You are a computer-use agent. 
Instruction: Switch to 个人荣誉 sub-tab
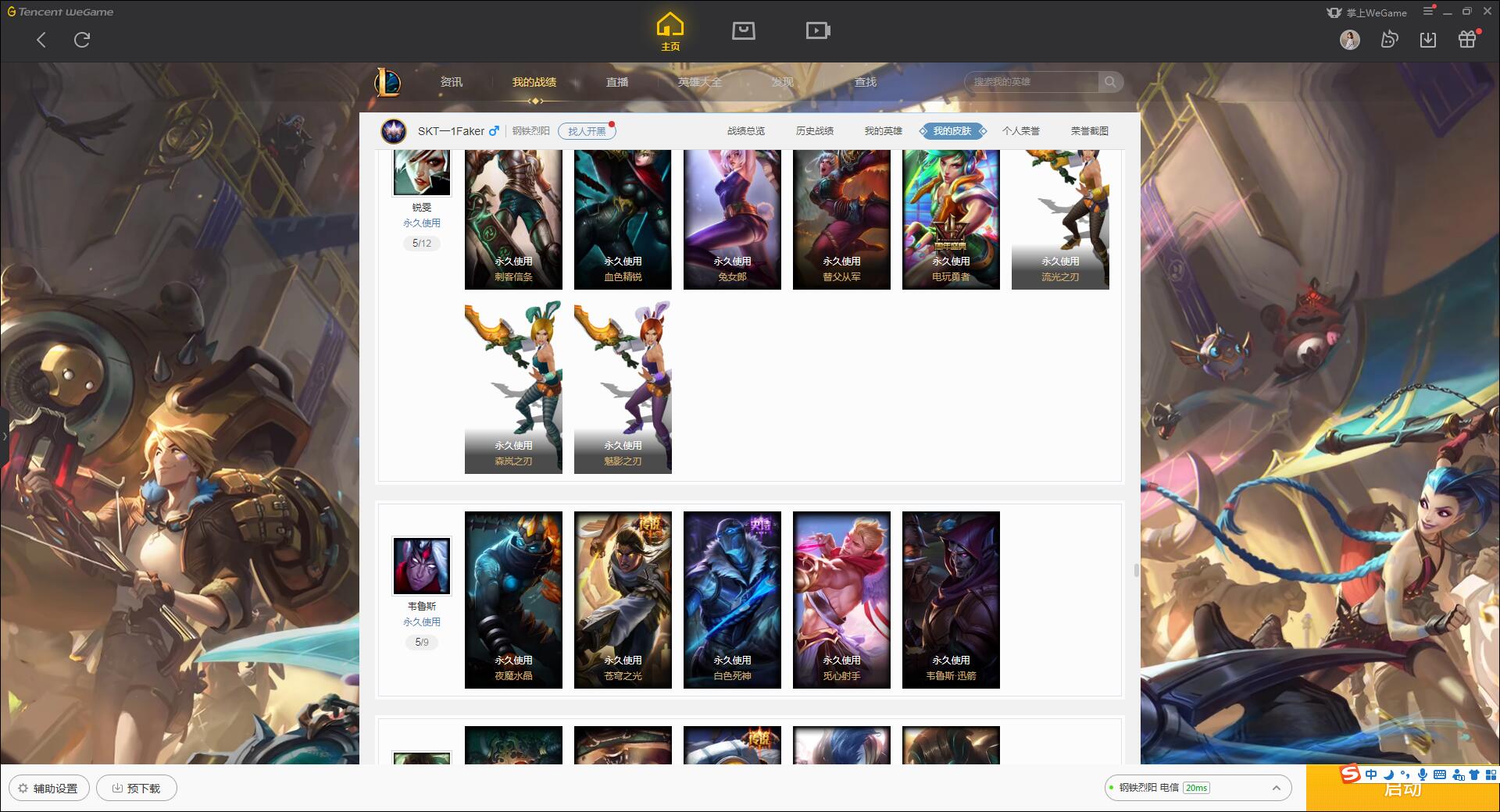1021,131
